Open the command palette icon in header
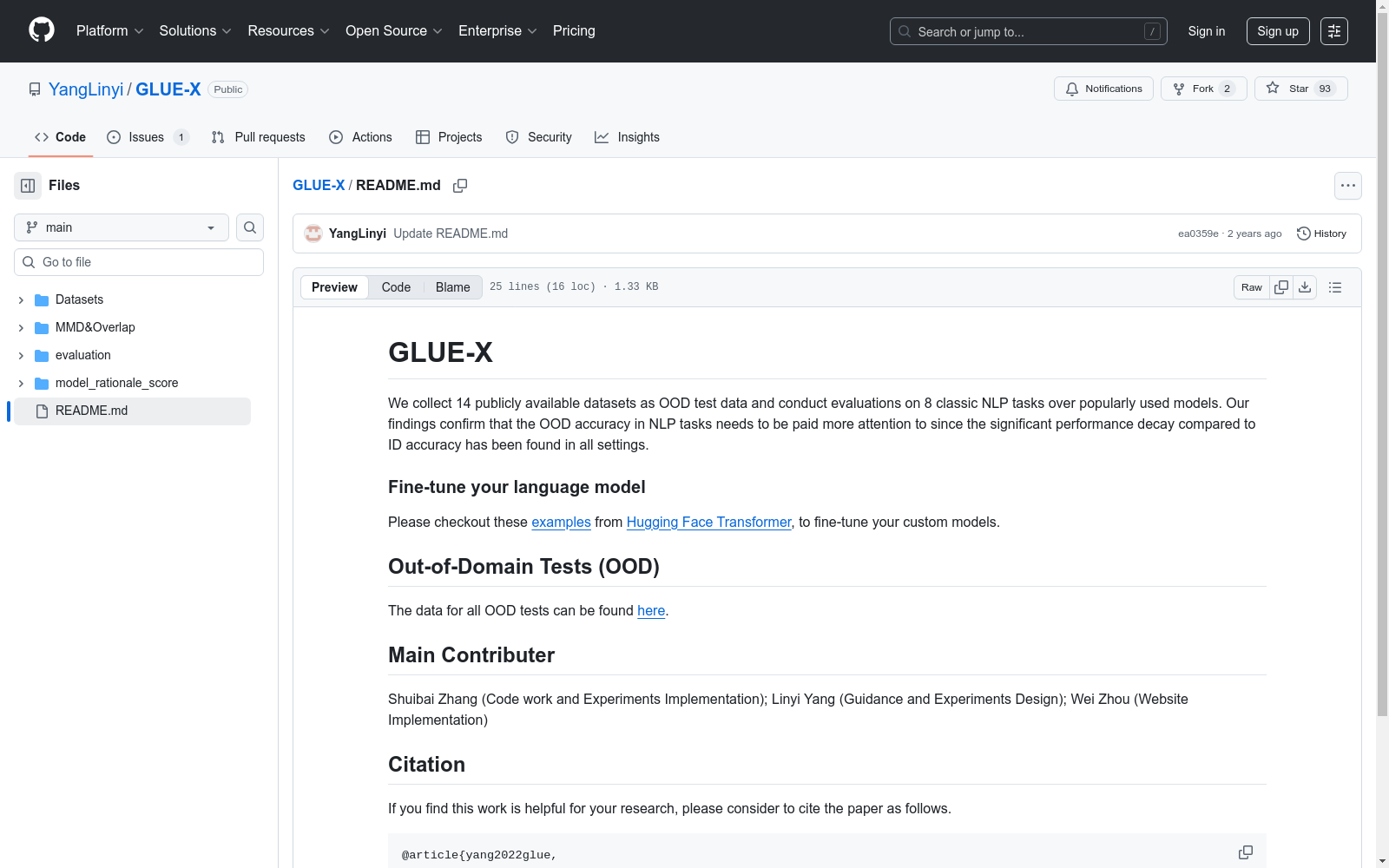The height and width of the screenshot is (868, 1389). tap(1334, 31)
